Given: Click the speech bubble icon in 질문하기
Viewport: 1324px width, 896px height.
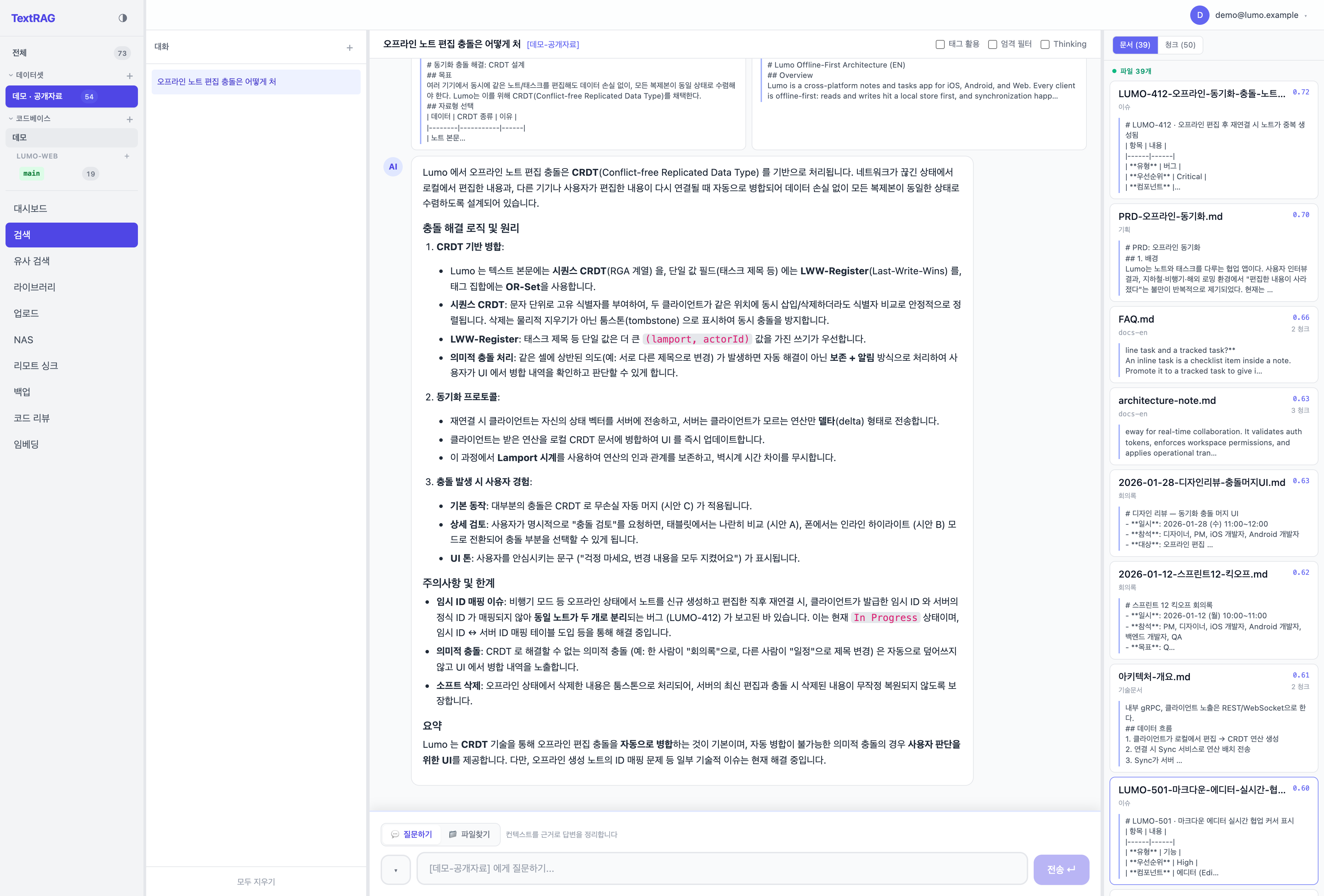Looking at the screenshot, I should tap(395, 835).
